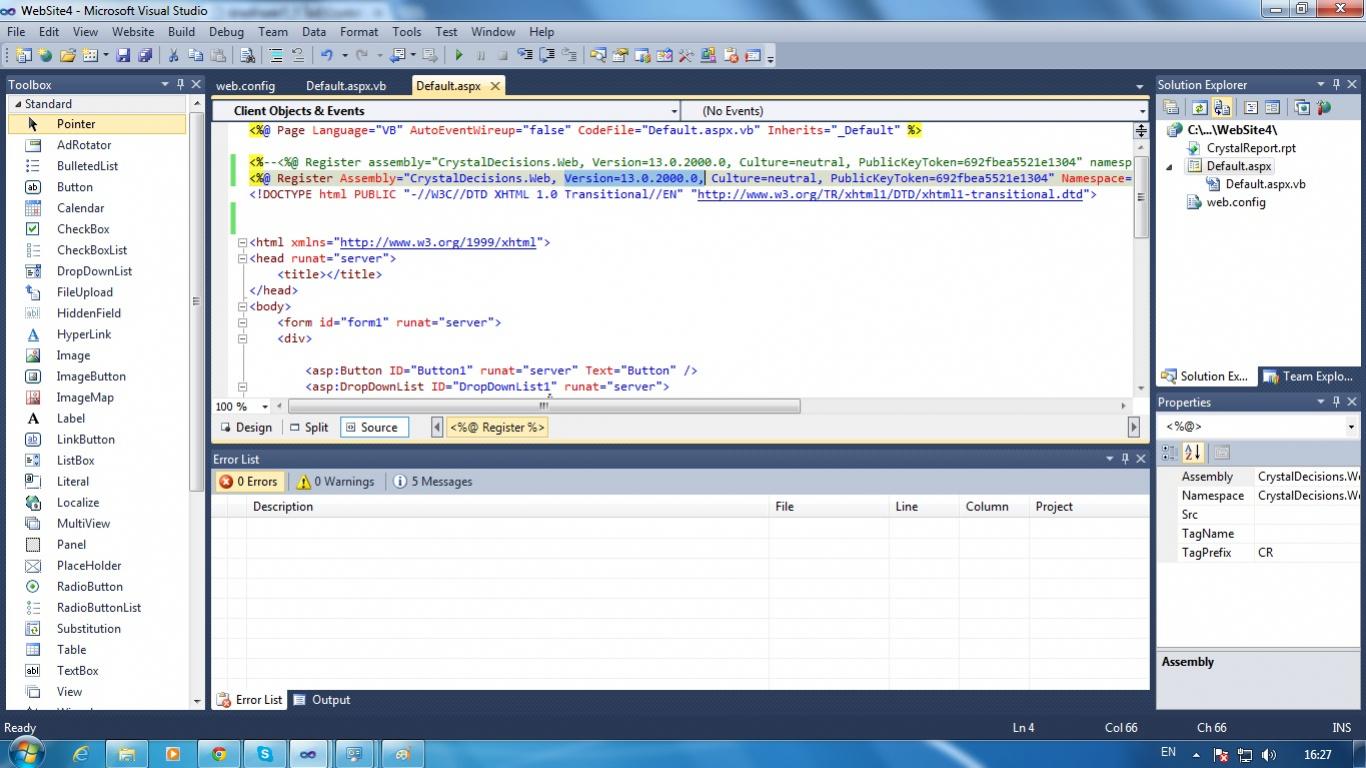This screenshot has width=1366, height=768.
Task: Collapse the Standard group in Toolbox
Action: [18, 104]
